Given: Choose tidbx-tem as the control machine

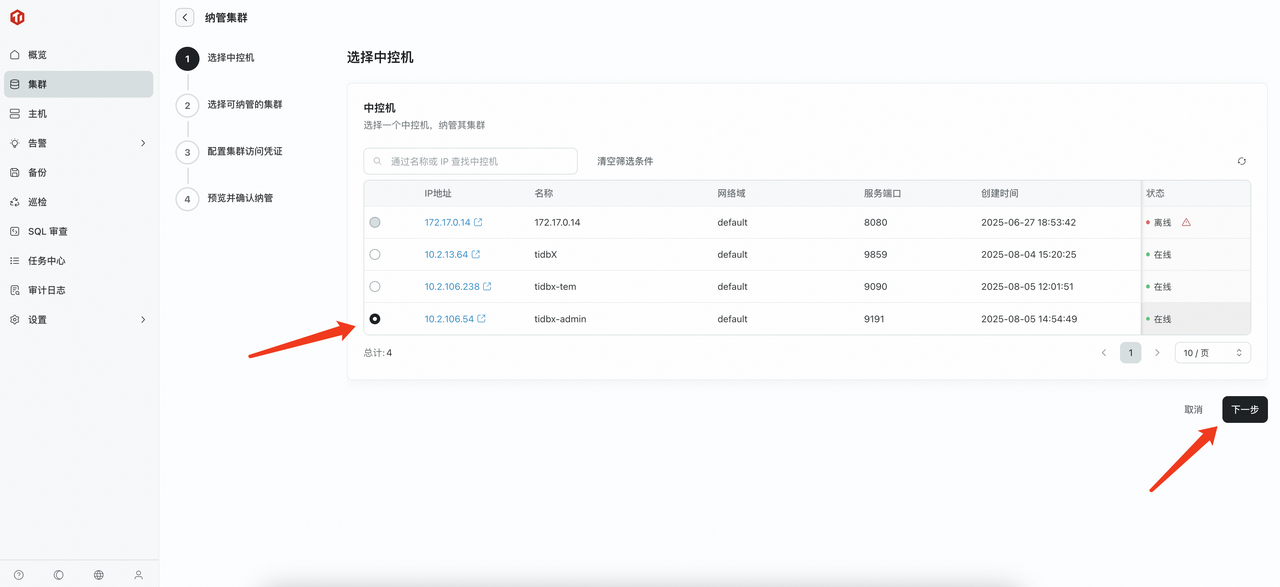Looking at the screenshot, I should click(375, 286).
